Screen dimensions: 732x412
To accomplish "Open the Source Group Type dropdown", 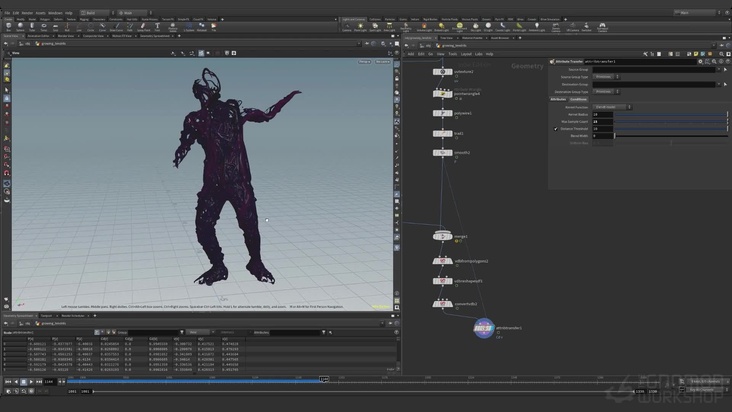I will [x=606, y=76].
